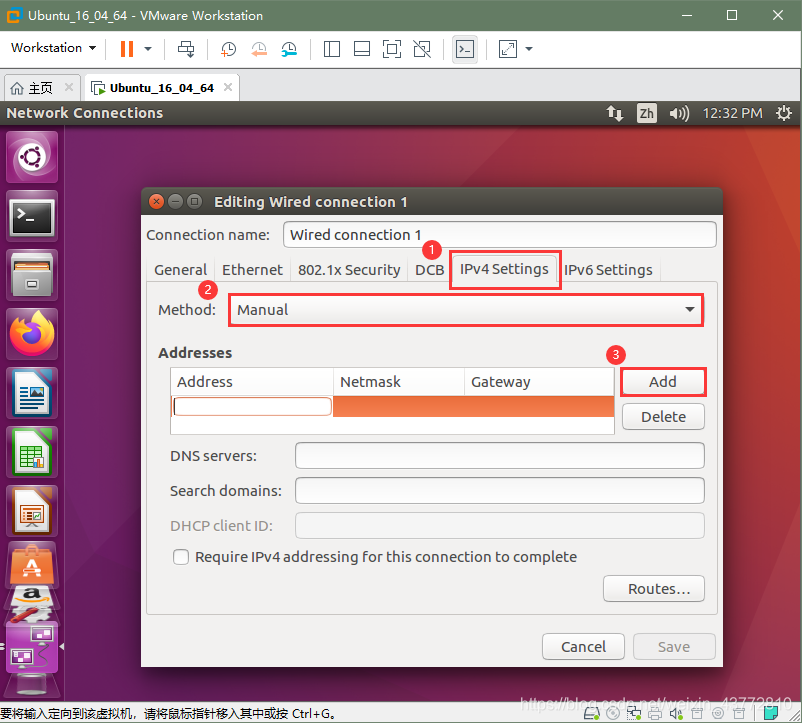Close the Editing Wired connection dialog
Image resolution: width=802 pixels, height=723 pixels.
tap(157, 201)
